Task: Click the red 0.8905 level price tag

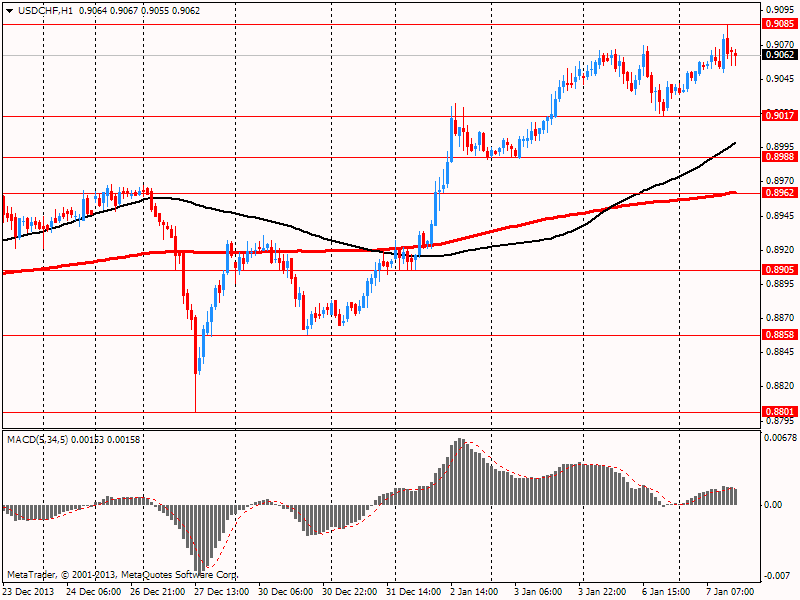Action: click(x=779, y=270)
